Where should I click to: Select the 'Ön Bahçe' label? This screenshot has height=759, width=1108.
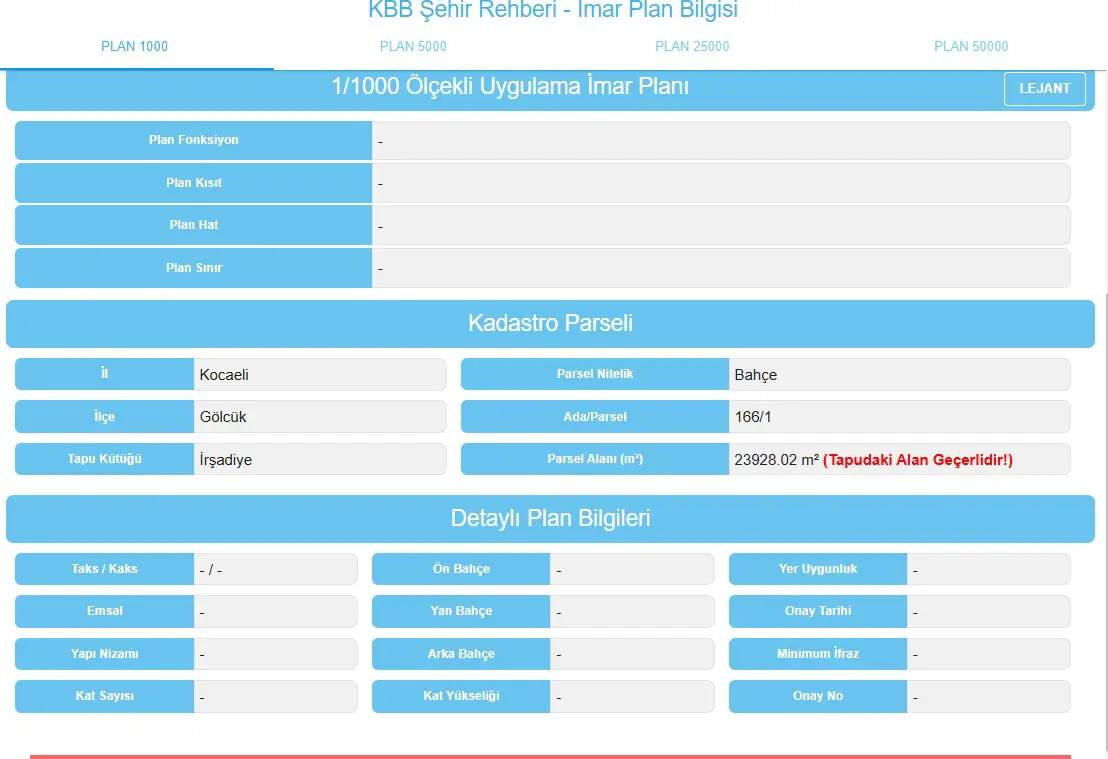(x=461, y=569)
